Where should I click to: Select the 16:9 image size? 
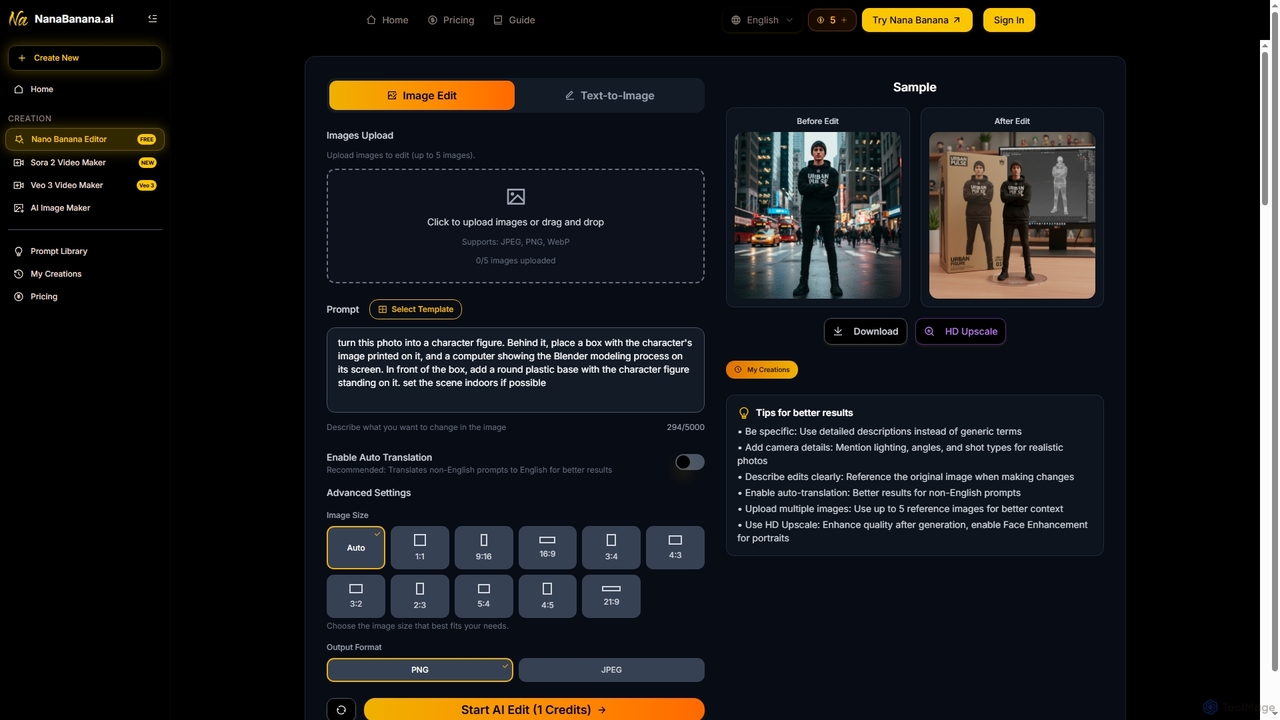click(548, 548)
